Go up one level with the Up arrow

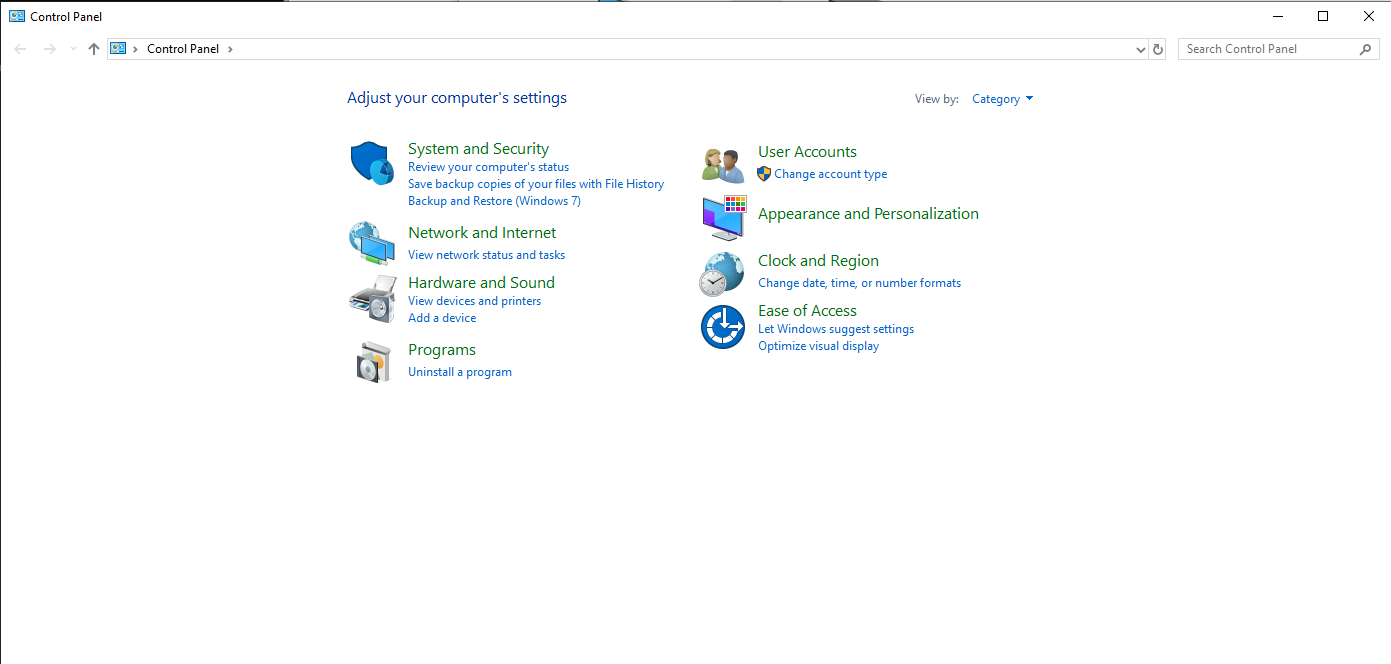pos(94,49)
